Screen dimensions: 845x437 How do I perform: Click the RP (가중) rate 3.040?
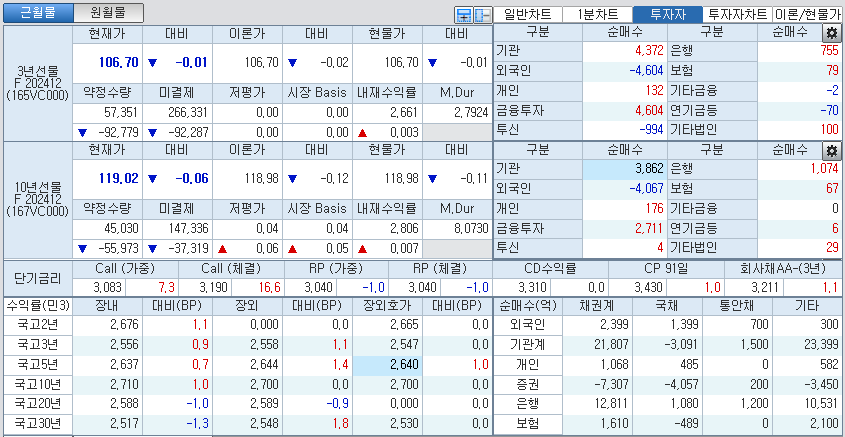pos(318,286)
